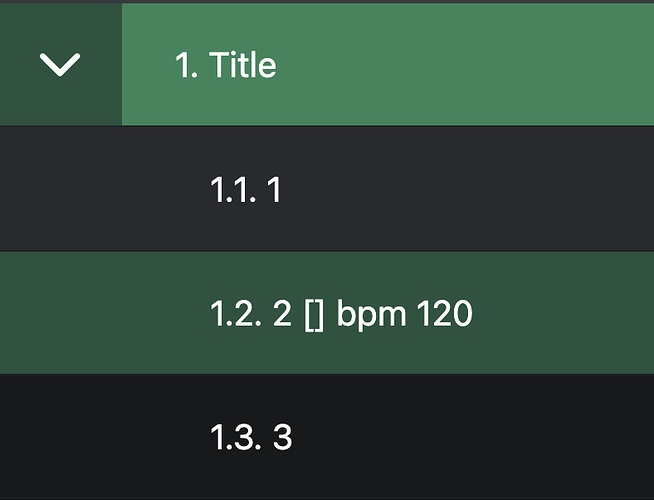654x500 pixels.
Task: Click the blank indent left of "1.1. 1"
Action: [x=100, y=189]
